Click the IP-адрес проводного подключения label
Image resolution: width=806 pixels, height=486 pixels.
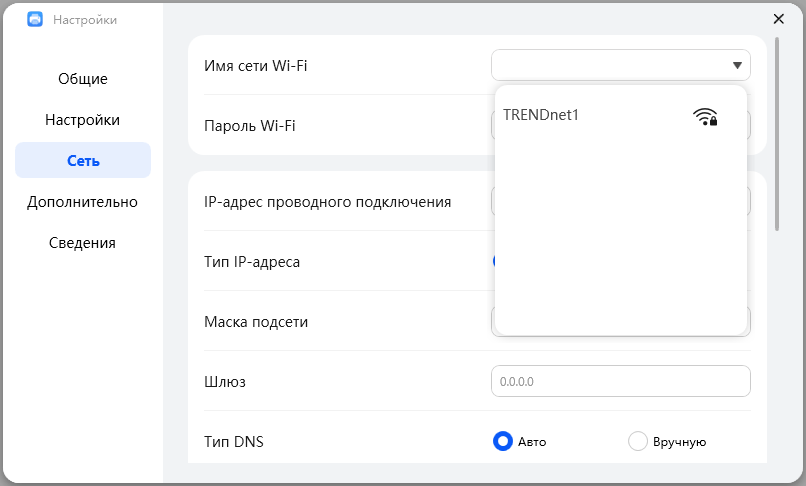coord(327,202)
